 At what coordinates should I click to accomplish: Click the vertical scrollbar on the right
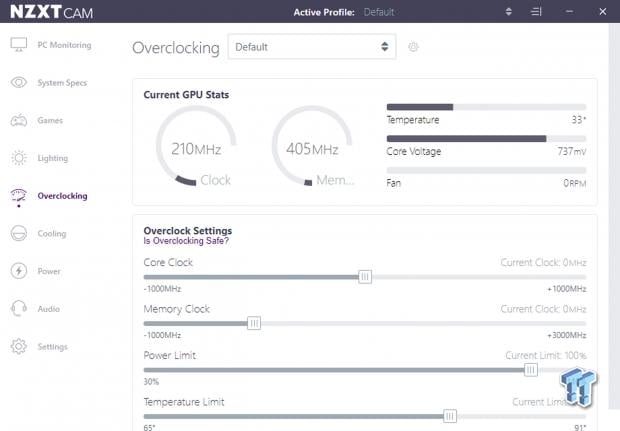click(614, 217)
